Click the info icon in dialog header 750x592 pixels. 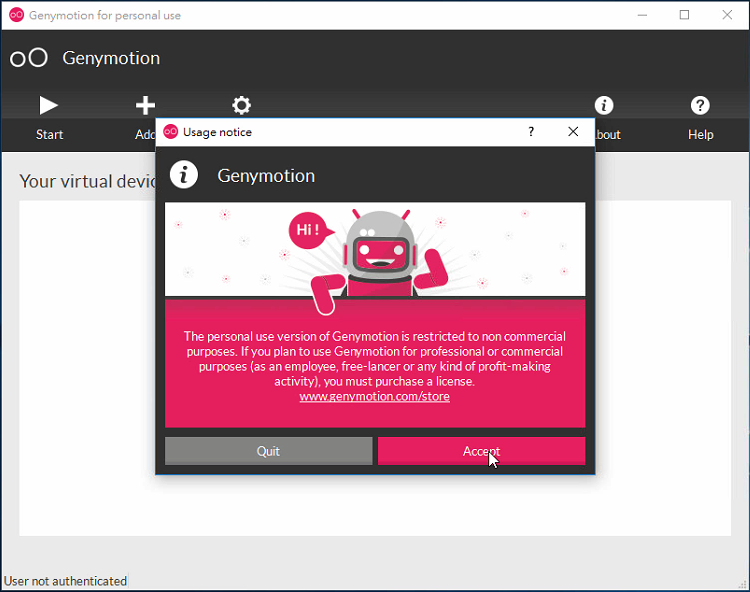pyautogui.click(x=184, y=175)
